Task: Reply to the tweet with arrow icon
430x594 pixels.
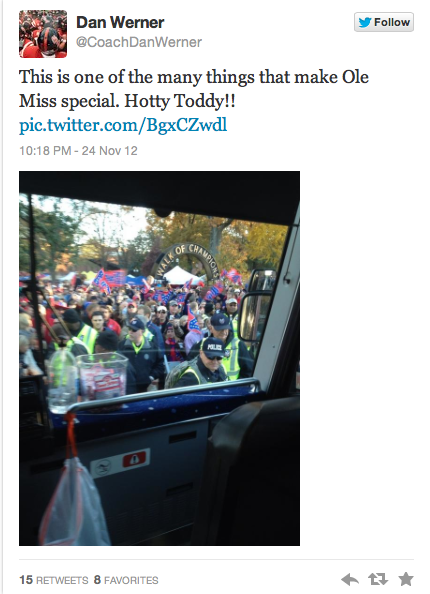Action: pos(350,579)
